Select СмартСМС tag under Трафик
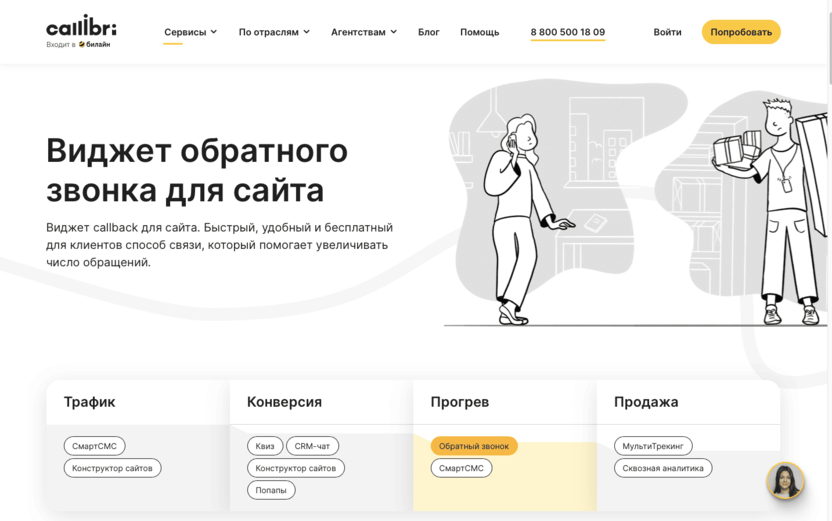 pos(94,446)
